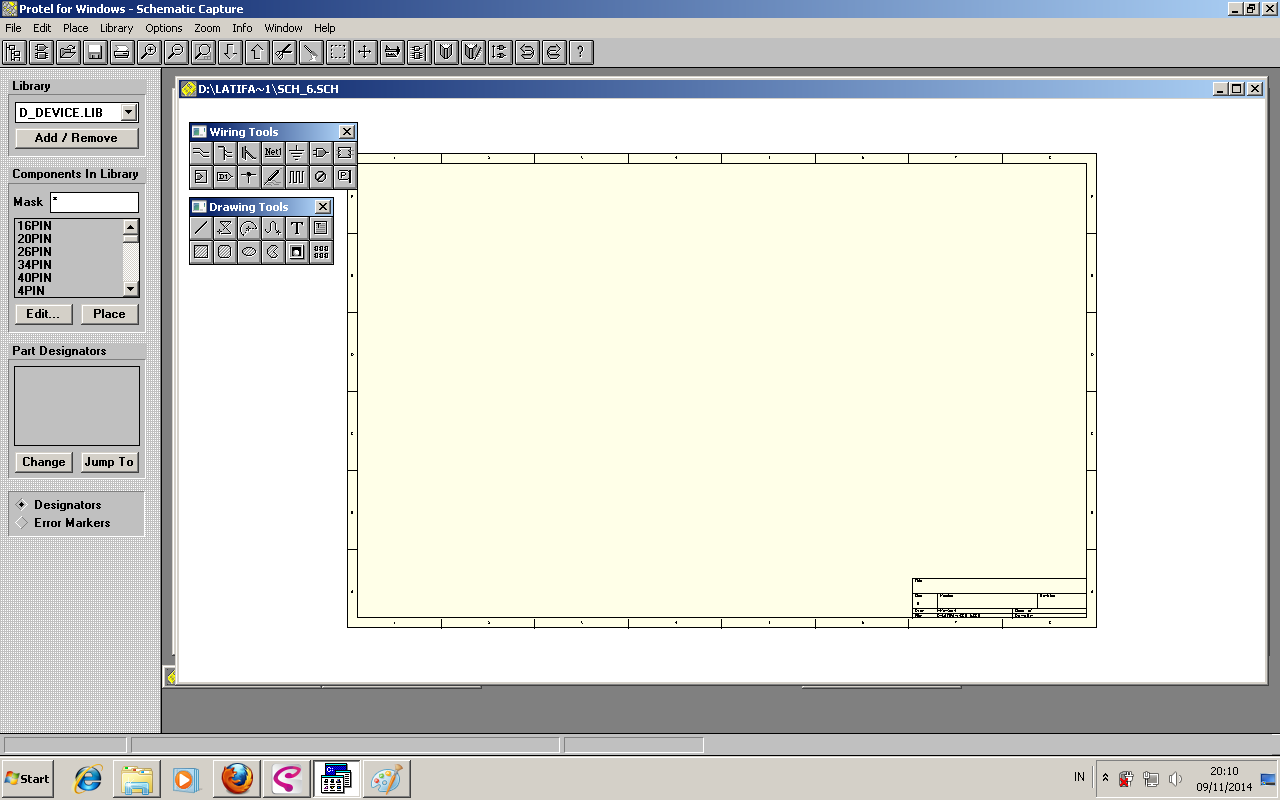Image resolution: width=1280 pixels, height=800 pixels.
Task: Zoom out with the magnifier minus icon
Action: [176, 52]
